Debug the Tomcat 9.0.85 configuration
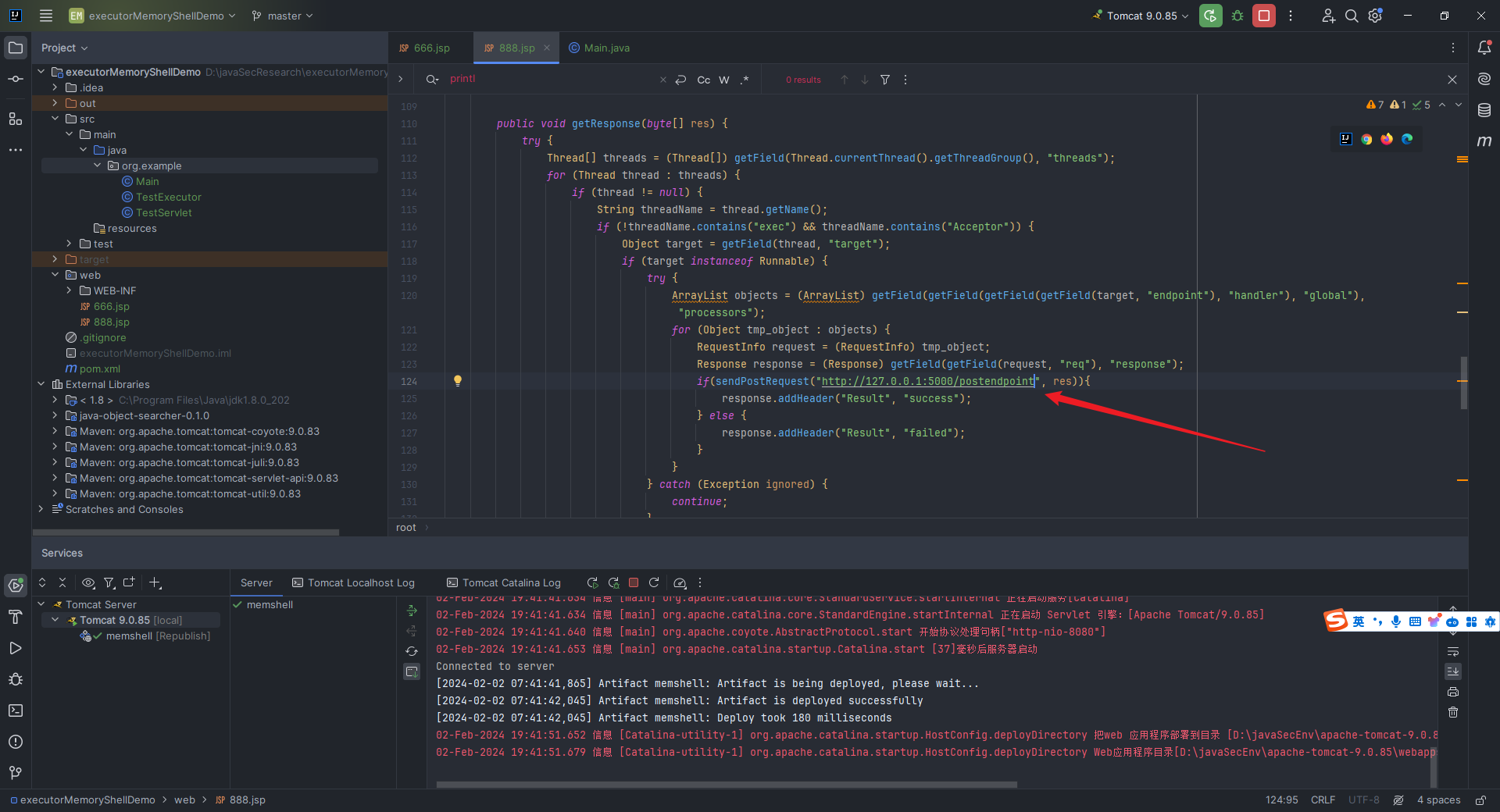Screen dimensions: 1500x812 [x=1237, y=16]
